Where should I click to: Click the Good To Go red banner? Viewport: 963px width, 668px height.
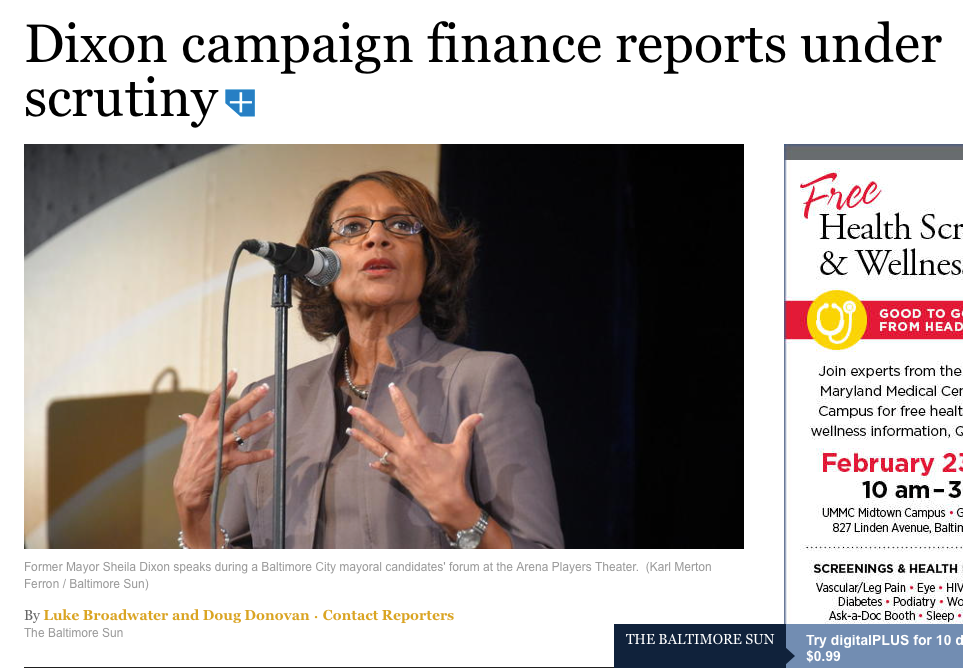coord(874,320)
